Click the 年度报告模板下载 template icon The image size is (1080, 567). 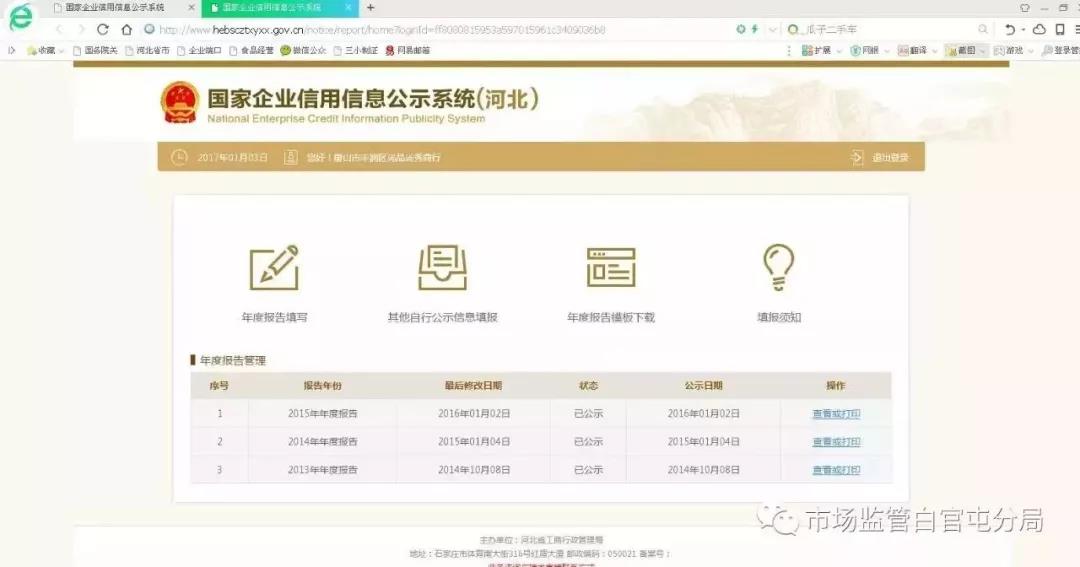(x=611, y=267)
